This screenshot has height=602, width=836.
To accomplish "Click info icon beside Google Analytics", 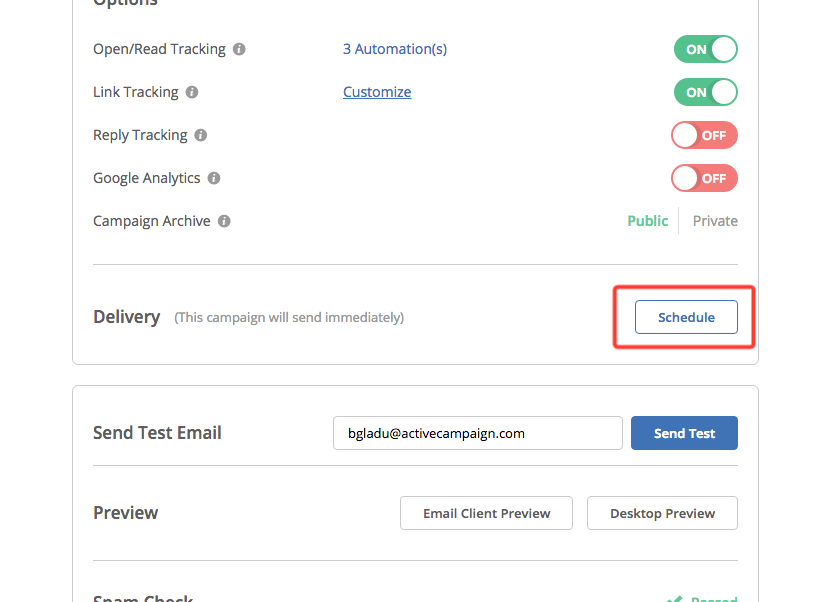I will [x=214, y=178].
